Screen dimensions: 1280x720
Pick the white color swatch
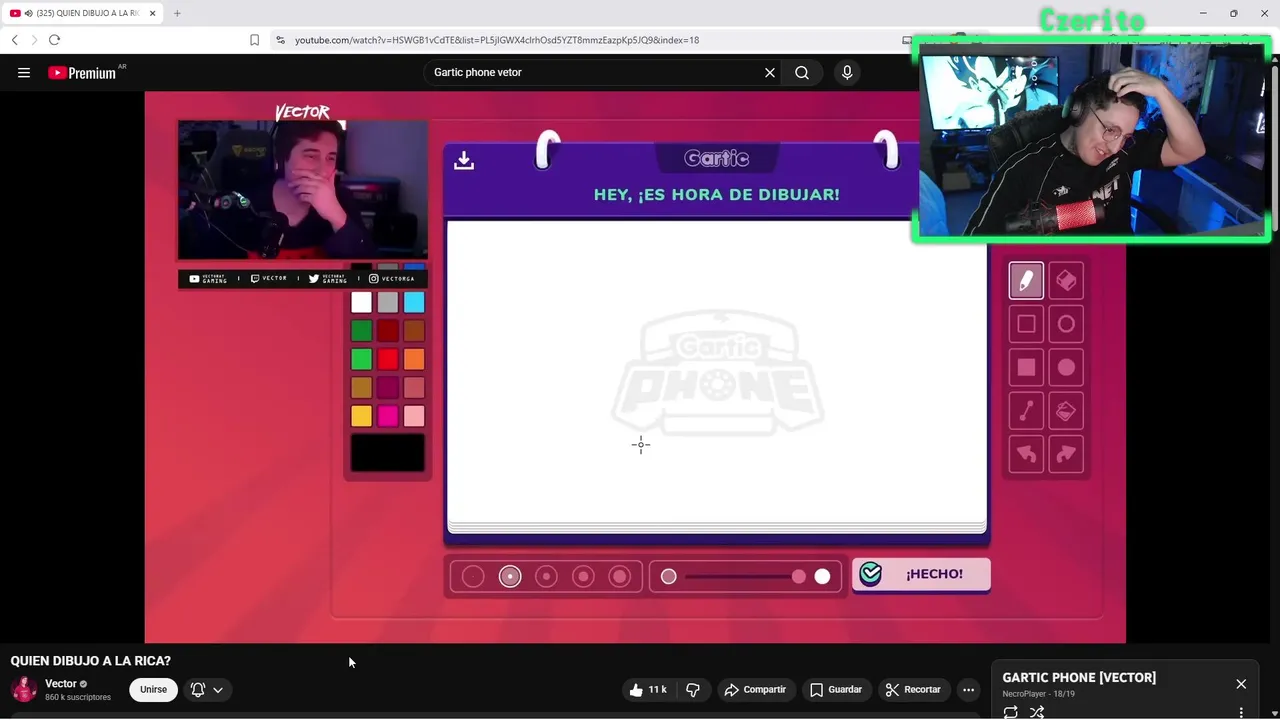(x=361, y=302)
